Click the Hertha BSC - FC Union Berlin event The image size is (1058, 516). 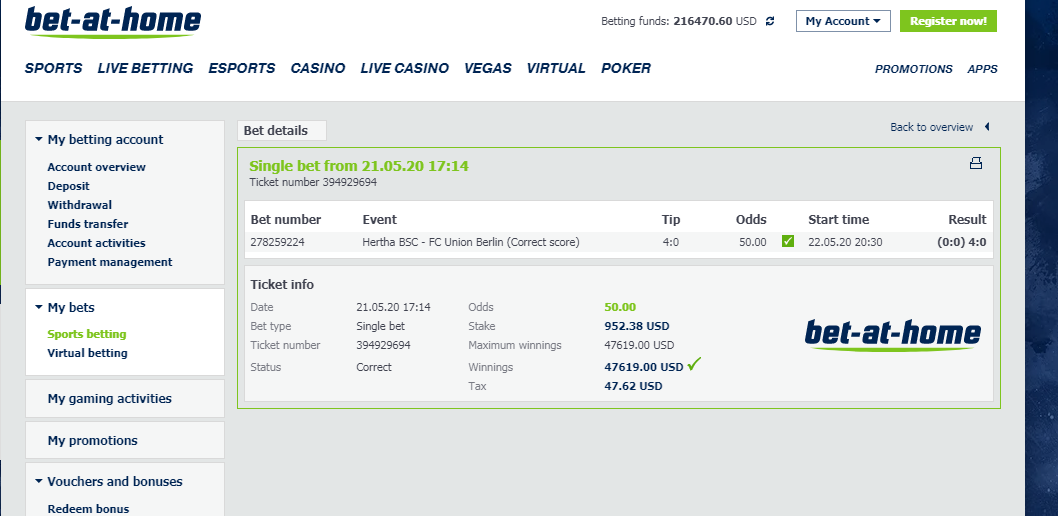coord(471,242)
